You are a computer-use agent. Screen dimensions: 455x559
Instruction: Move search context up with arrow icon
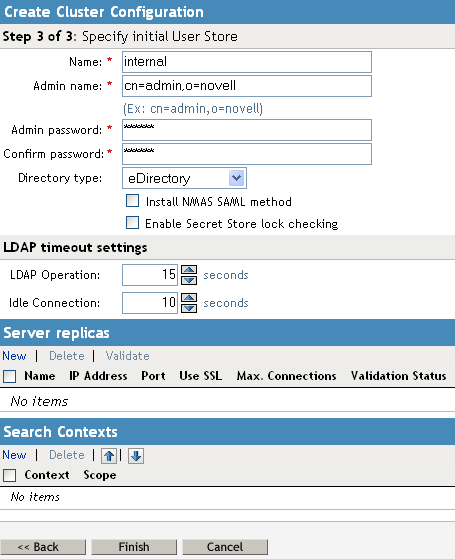coord(109,456)
